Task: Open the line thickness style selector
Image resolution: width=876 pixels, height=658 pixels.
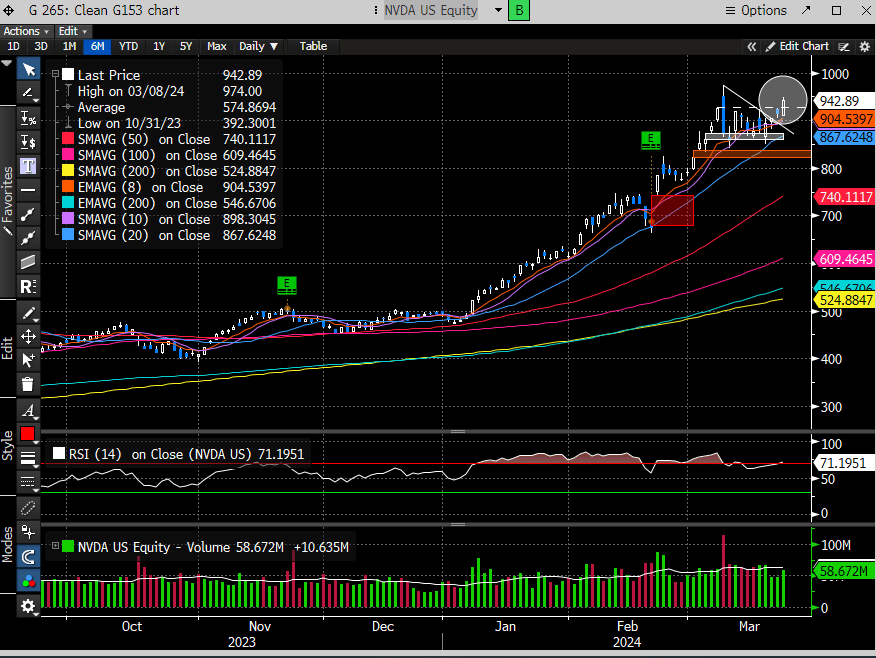Action: coord(28,459)
